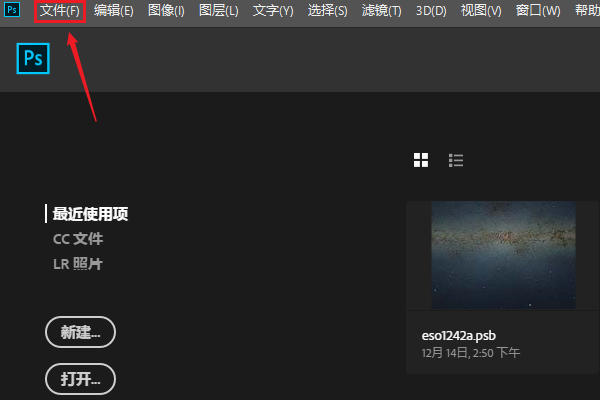This screenshot has height=400, width=600.
Task: Open the eso1242a.psb thumbnail
Action: click(503, 255)
